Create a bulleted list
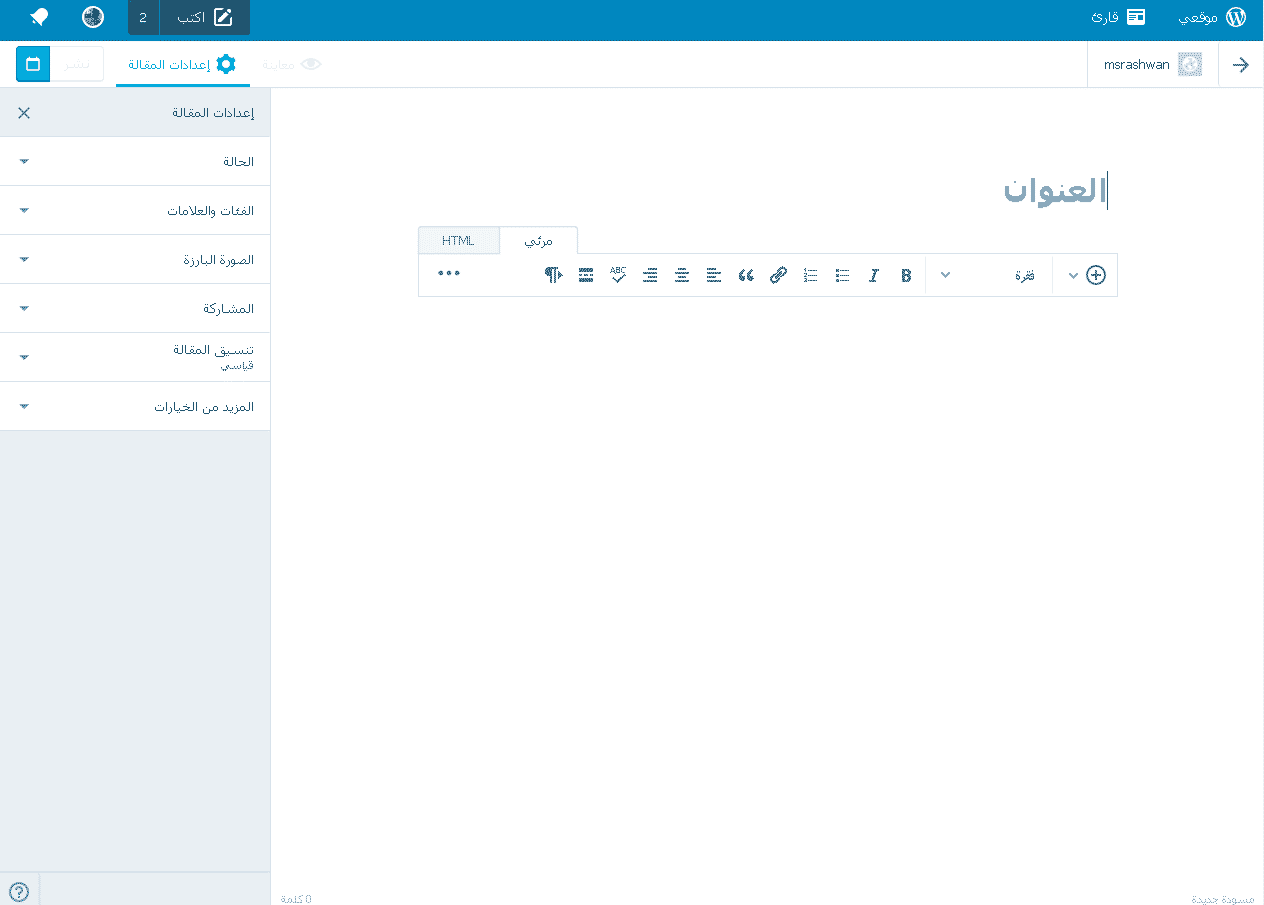Image resolution: width=1264 pixels, height=905 pixels. [x=842, y=274]
